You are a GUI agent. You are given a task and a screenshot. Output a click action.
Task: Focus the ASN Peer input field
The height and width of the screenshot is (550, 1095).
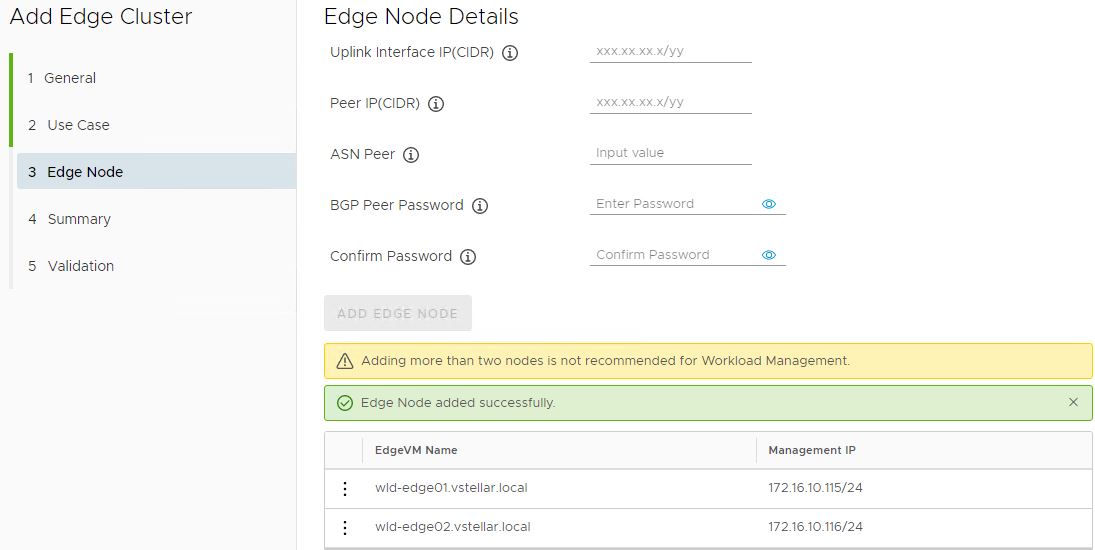tap(670, 153)
